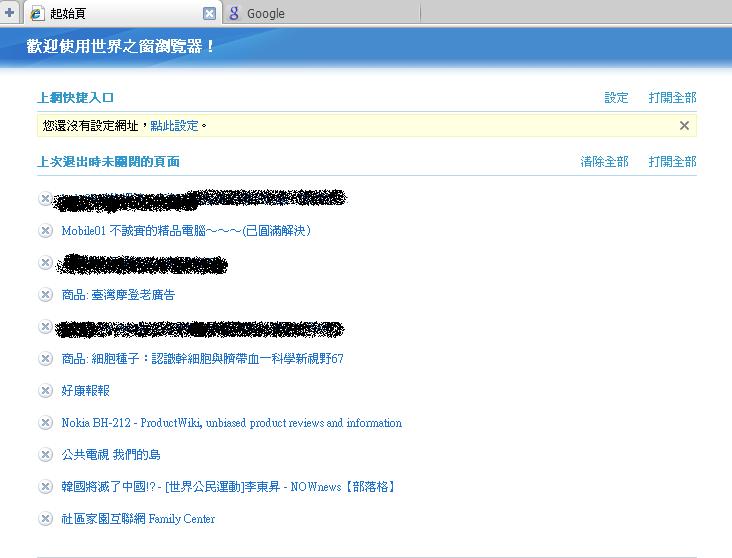
Task: Dismiss the yellow notice bar
Action: click(684, 126)
